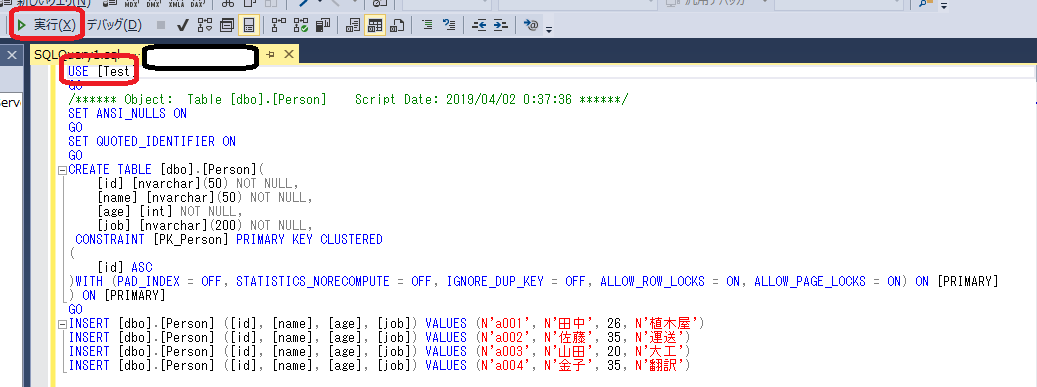Open the top toolbar overflow options

944,6
